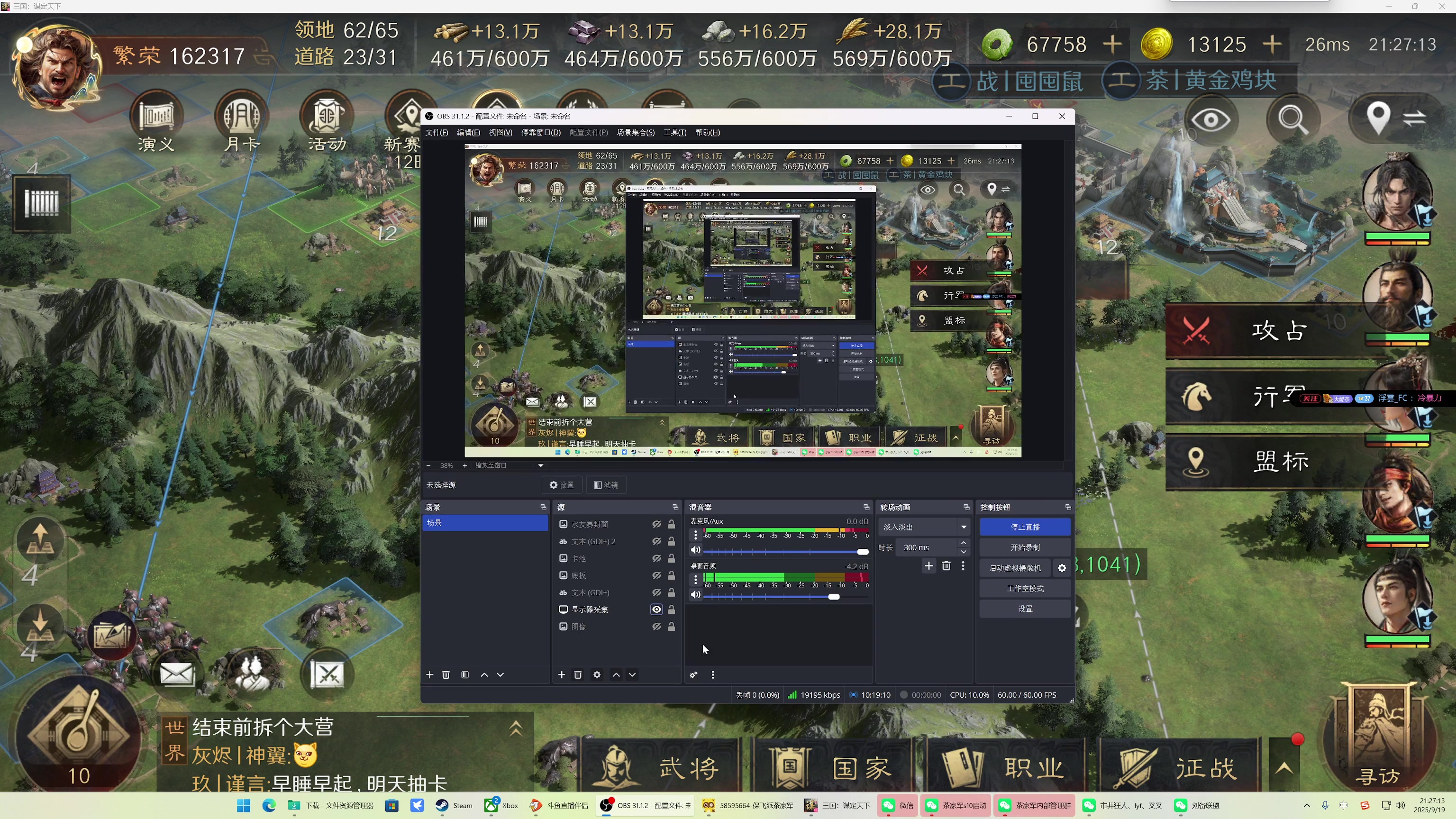Open the game mail envelope icon
The height and width of the screenshot is (819, 1456).
click(177, 674)
